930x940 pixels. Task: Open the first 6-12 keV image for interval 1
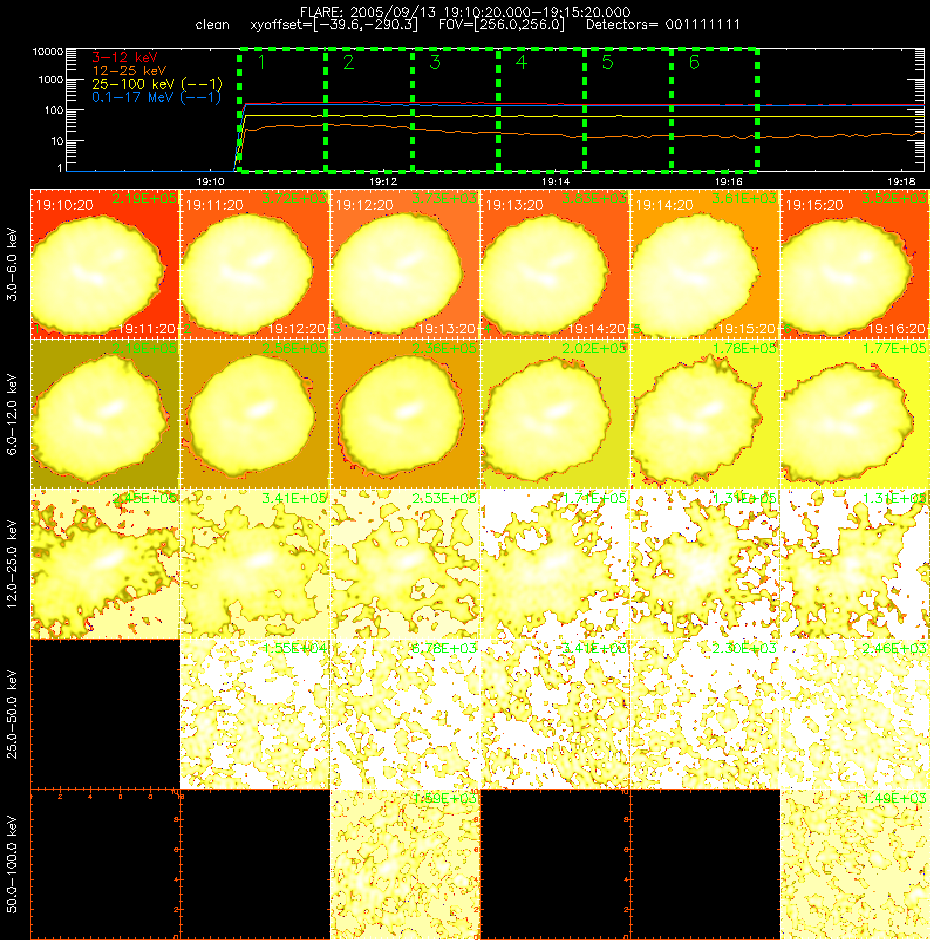[x=105, y=414]
